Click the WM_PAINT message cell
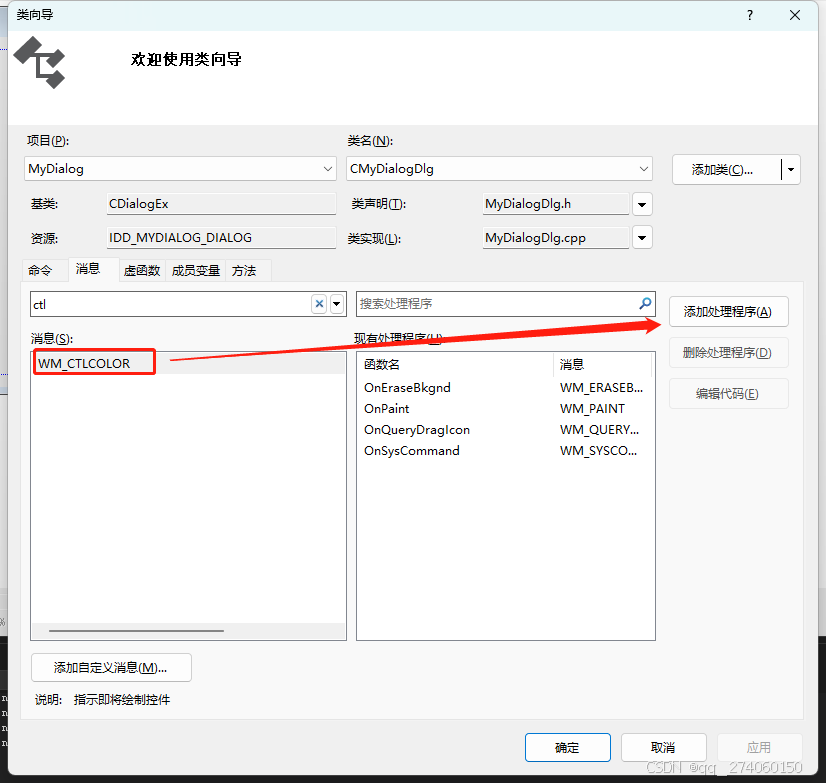Screen dimensions: 826x783 click(593, 409)
